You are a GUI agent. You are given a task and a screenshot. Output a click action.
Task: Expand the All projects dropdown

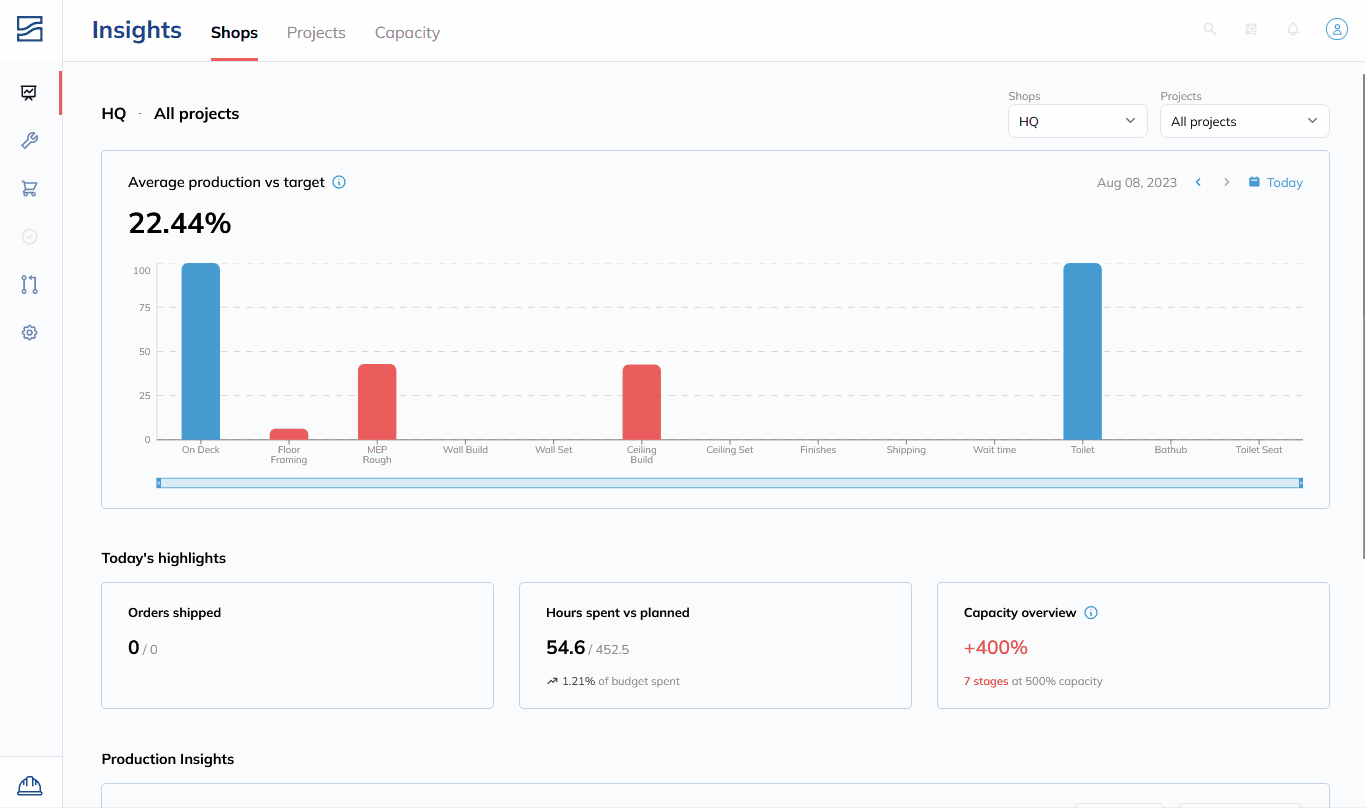click(x=1244, y=121)
